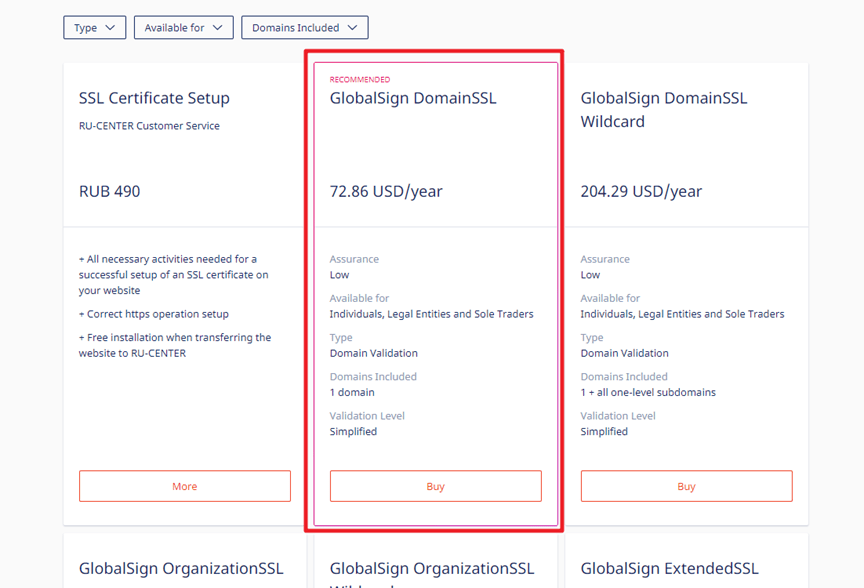Click the GlobalSign DomainSSL Wildcard title

pyautogui.click(x=664, y=110)
